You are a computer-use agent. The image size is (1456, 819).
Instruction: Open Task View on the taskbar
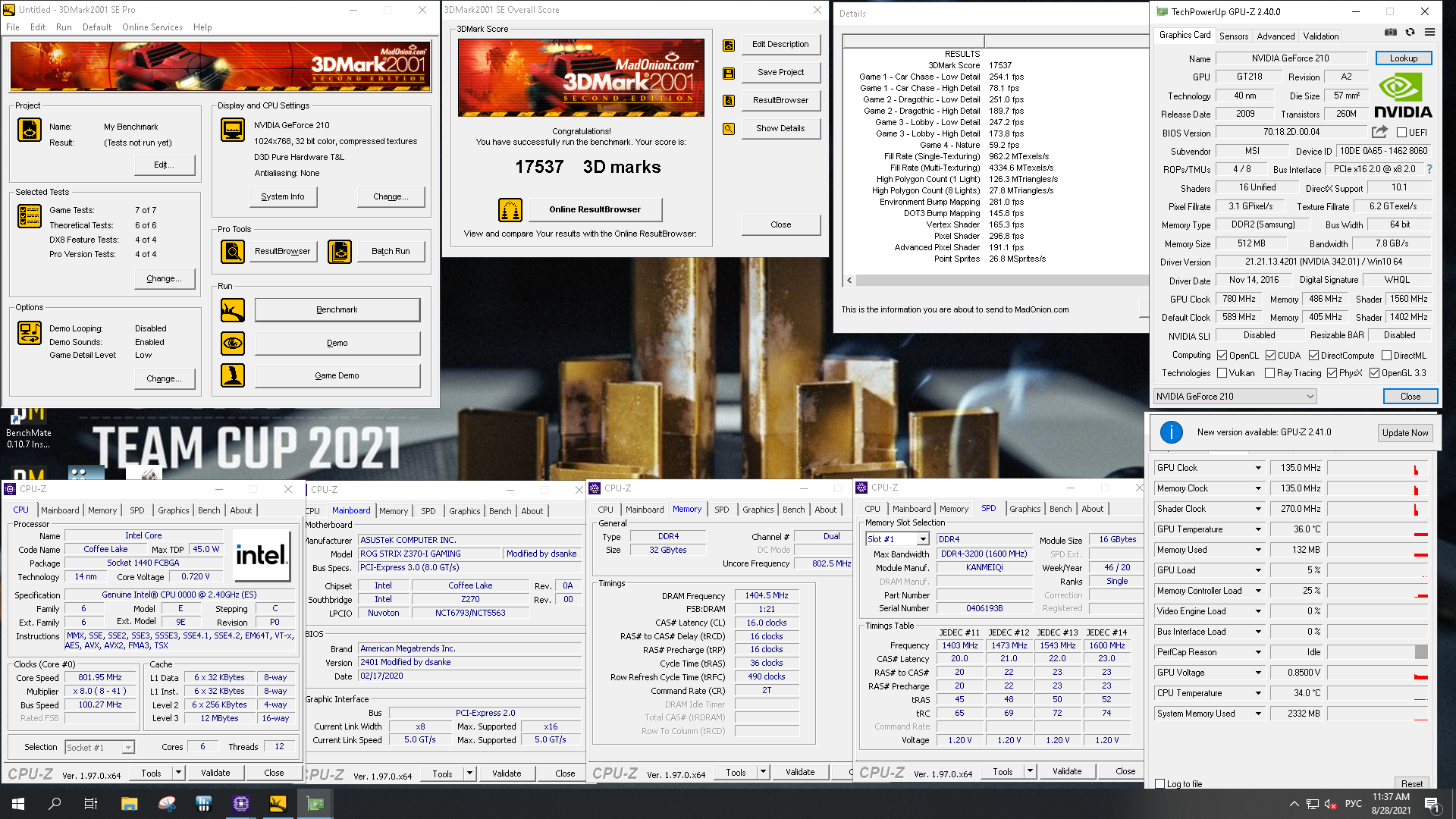point(91,804)
